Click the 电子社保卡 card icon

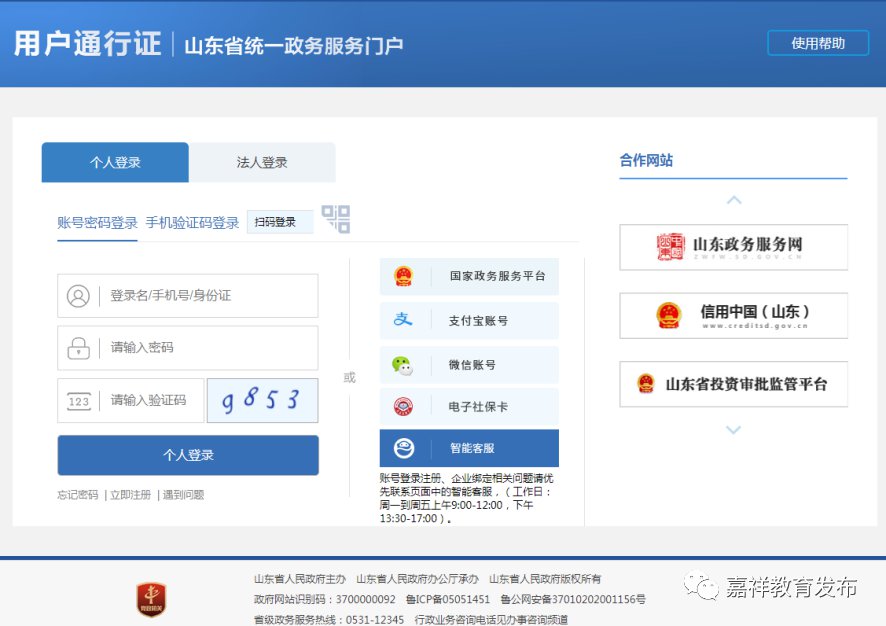point(402,407)
